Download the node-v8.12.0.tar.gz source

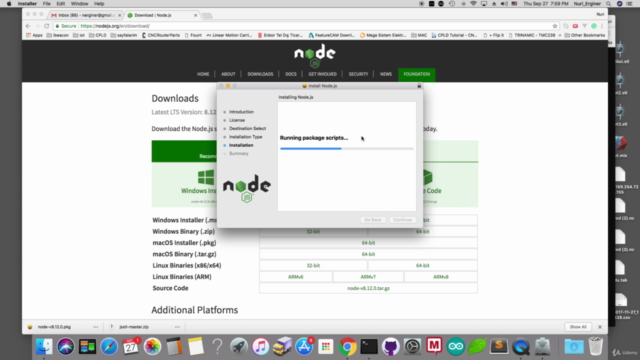pos(368,288)
